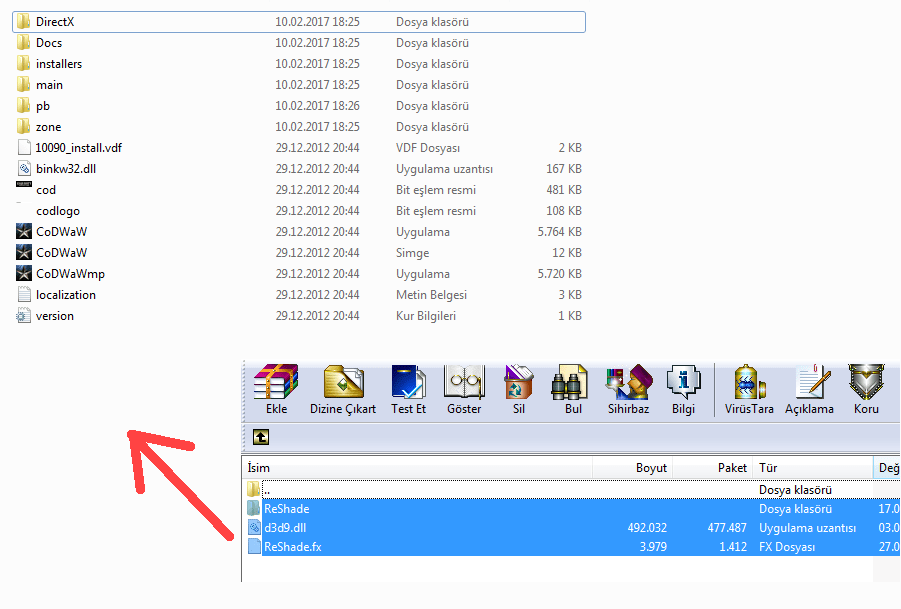Open the Bilgi (Info) icon

coord(683,389)
